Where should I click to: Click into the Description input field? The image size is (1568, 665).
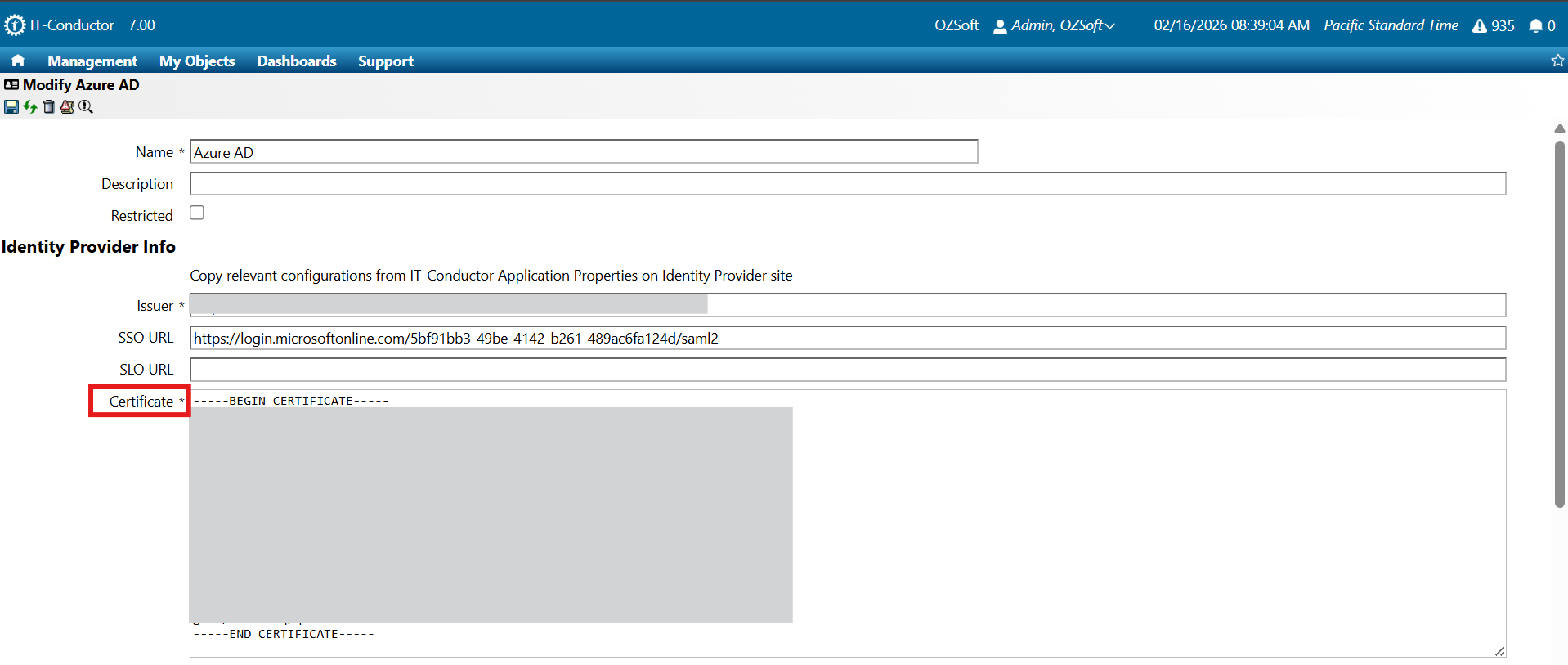click(847, 184)
